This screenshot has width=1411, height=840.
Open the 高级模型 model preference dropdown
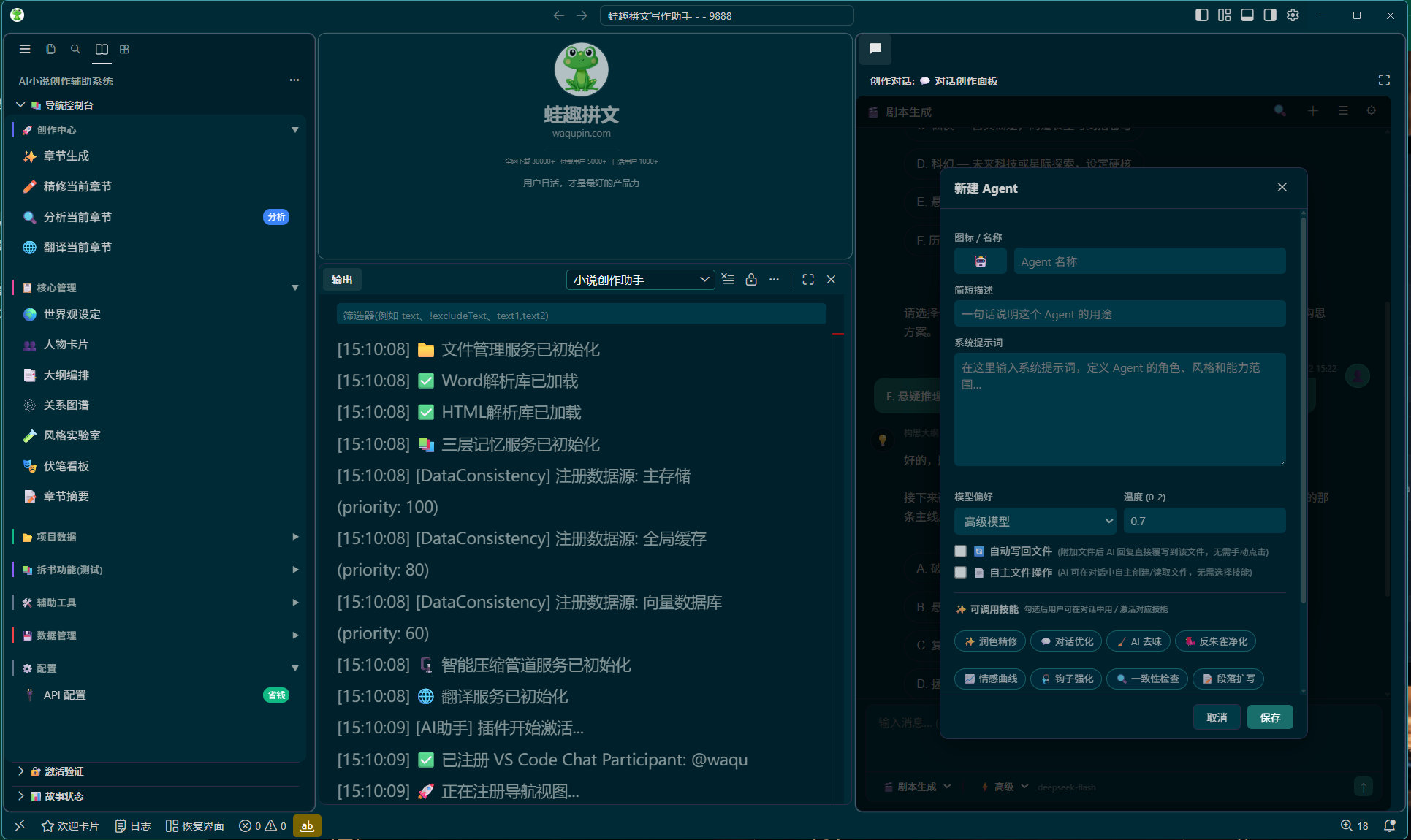click(1035, 522)
